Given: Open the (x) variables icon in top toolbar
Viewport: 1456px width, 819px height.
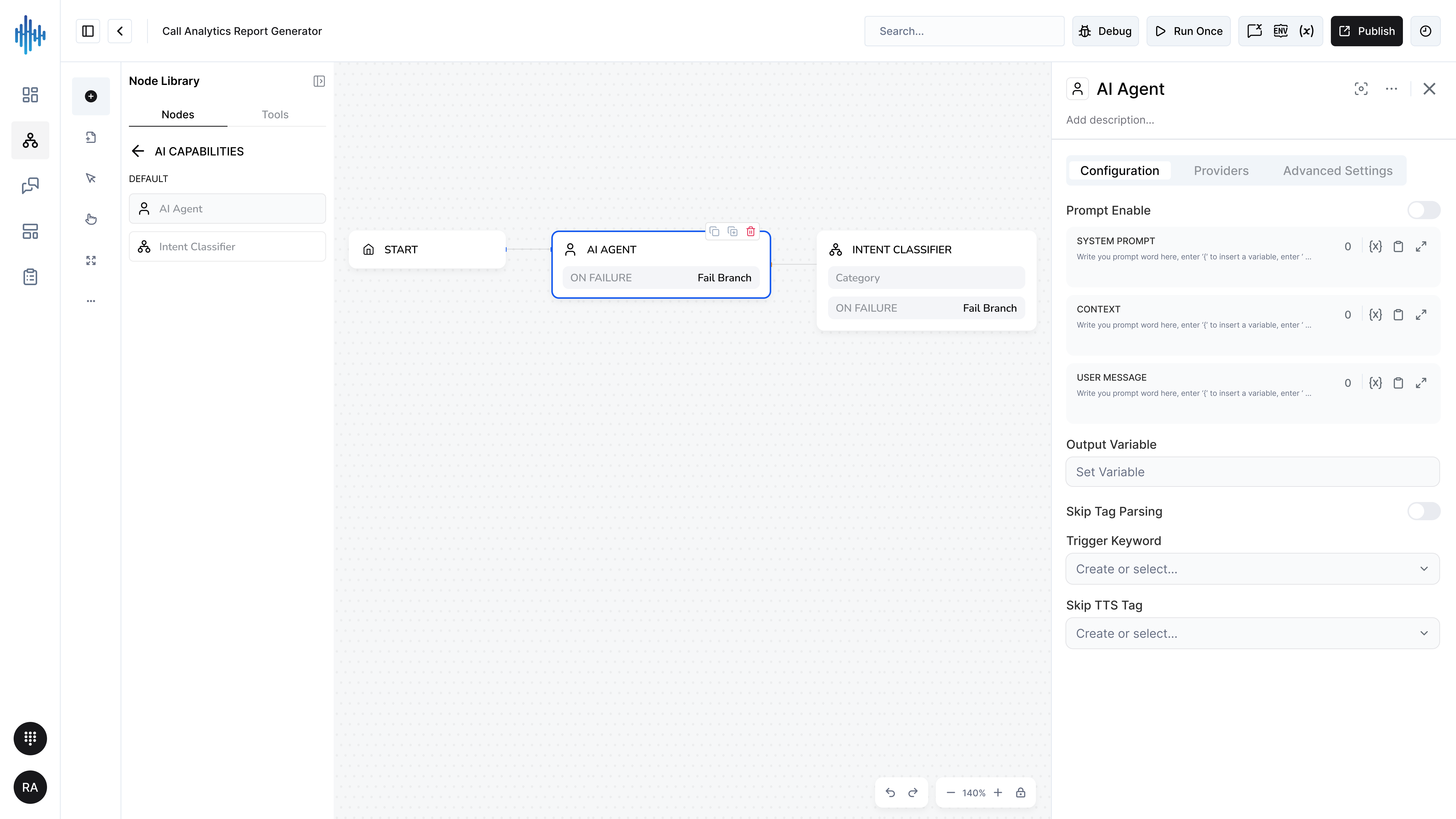Looking at the screenshot, I should (x=1306, y=31).
